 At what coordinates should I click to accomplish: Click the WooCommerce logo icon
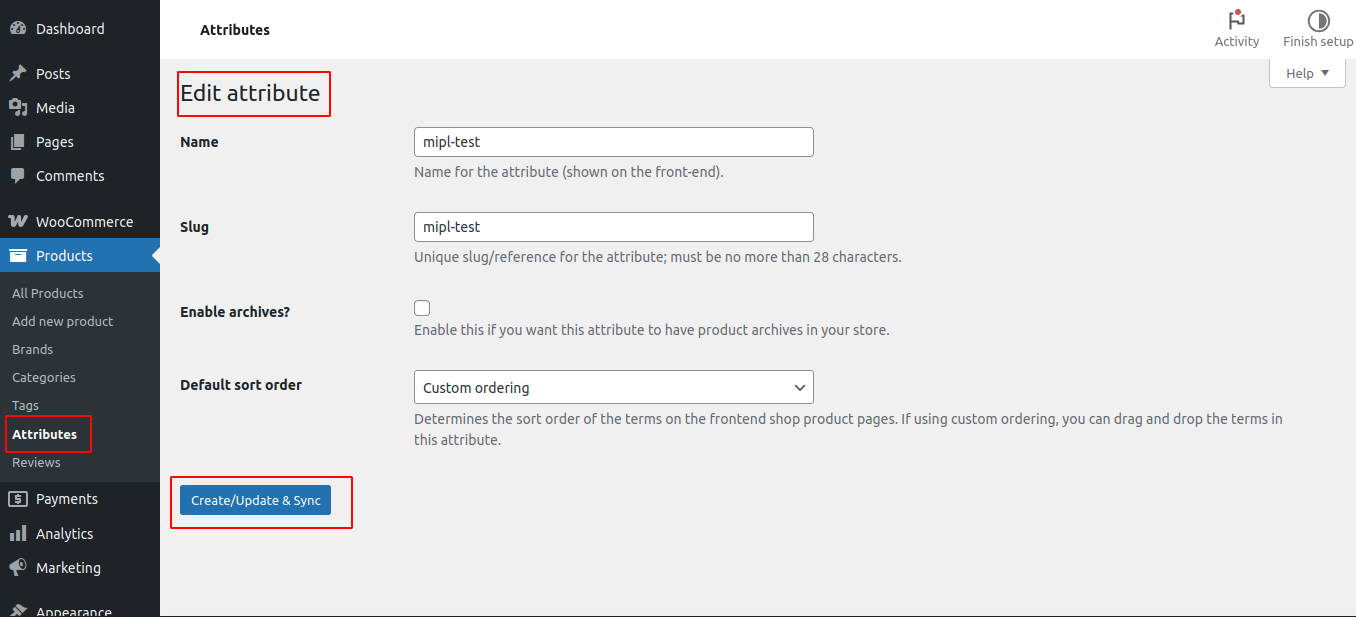[x=18, y=221]
